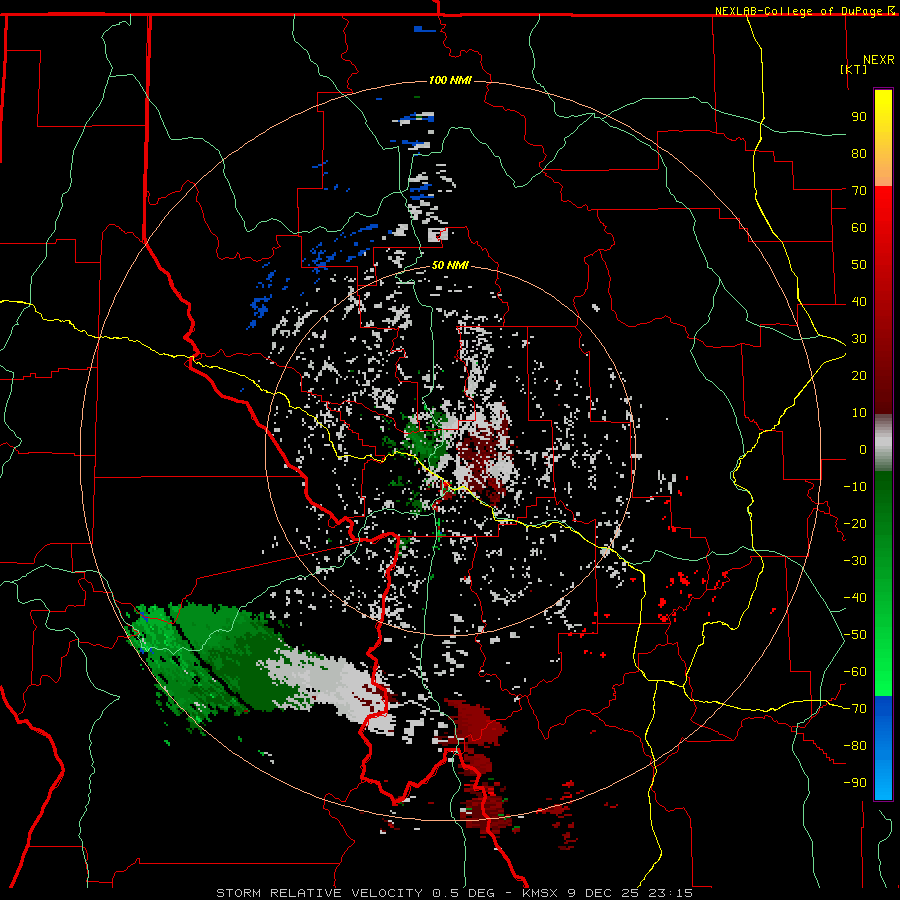The height and width of the screenshot is (900, 900).
Task: Click the -90 legend value
Action: pos(855,783)
